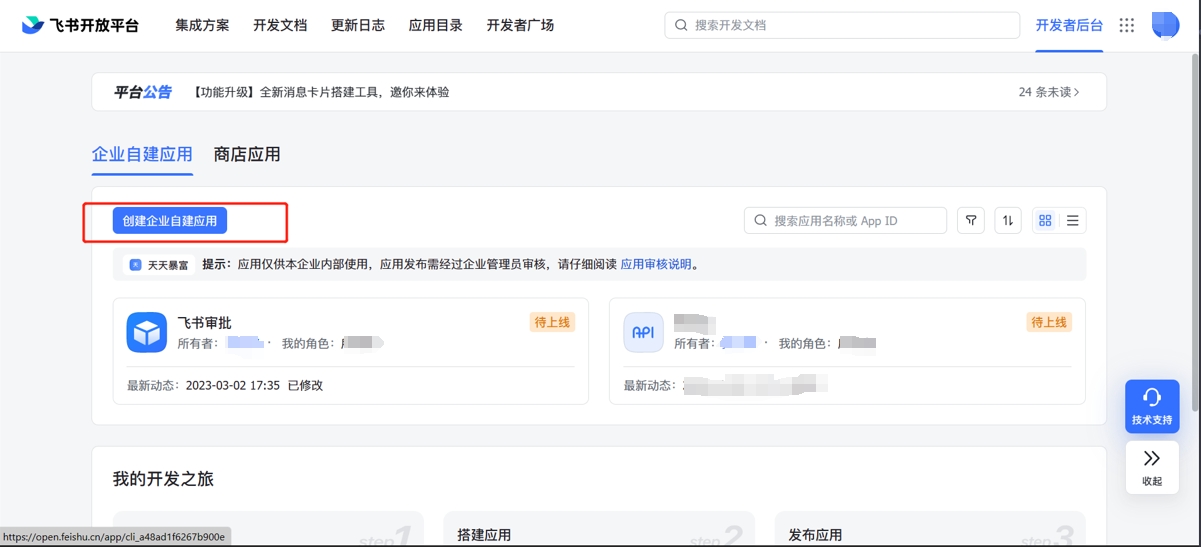Click the filter funnel icon
Viewport: 1201px width, 547px height.
pos(971,220)
